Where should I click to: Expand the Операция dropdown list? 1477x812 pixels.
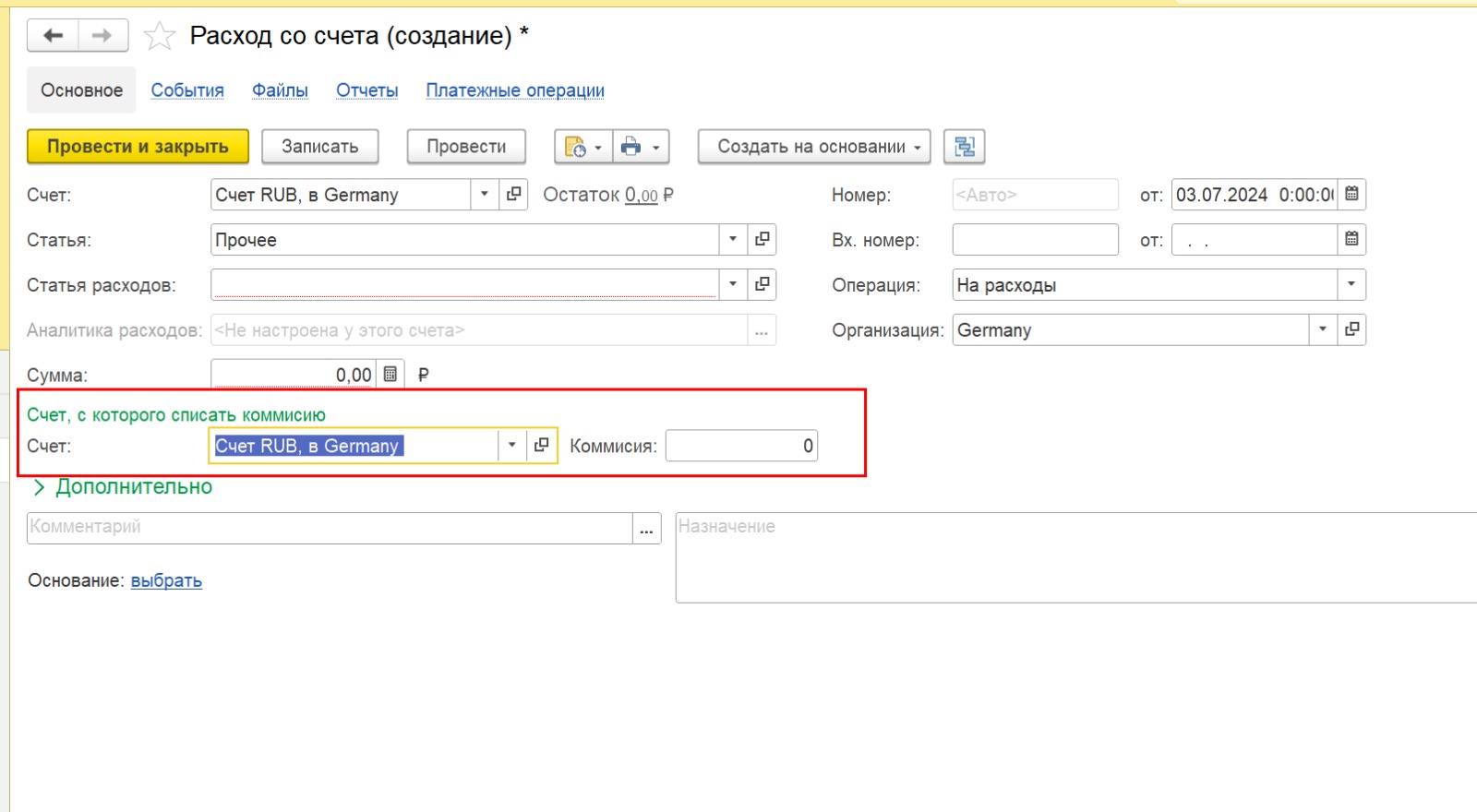pos(1351,284)
